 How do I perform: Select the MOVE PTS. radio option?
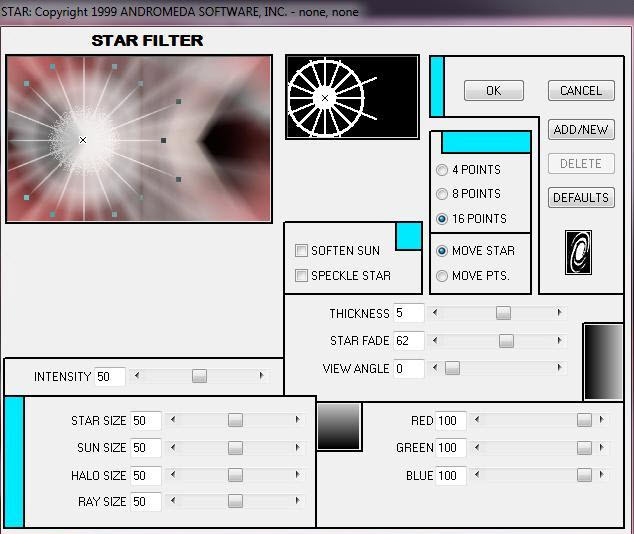pos(442,276)
